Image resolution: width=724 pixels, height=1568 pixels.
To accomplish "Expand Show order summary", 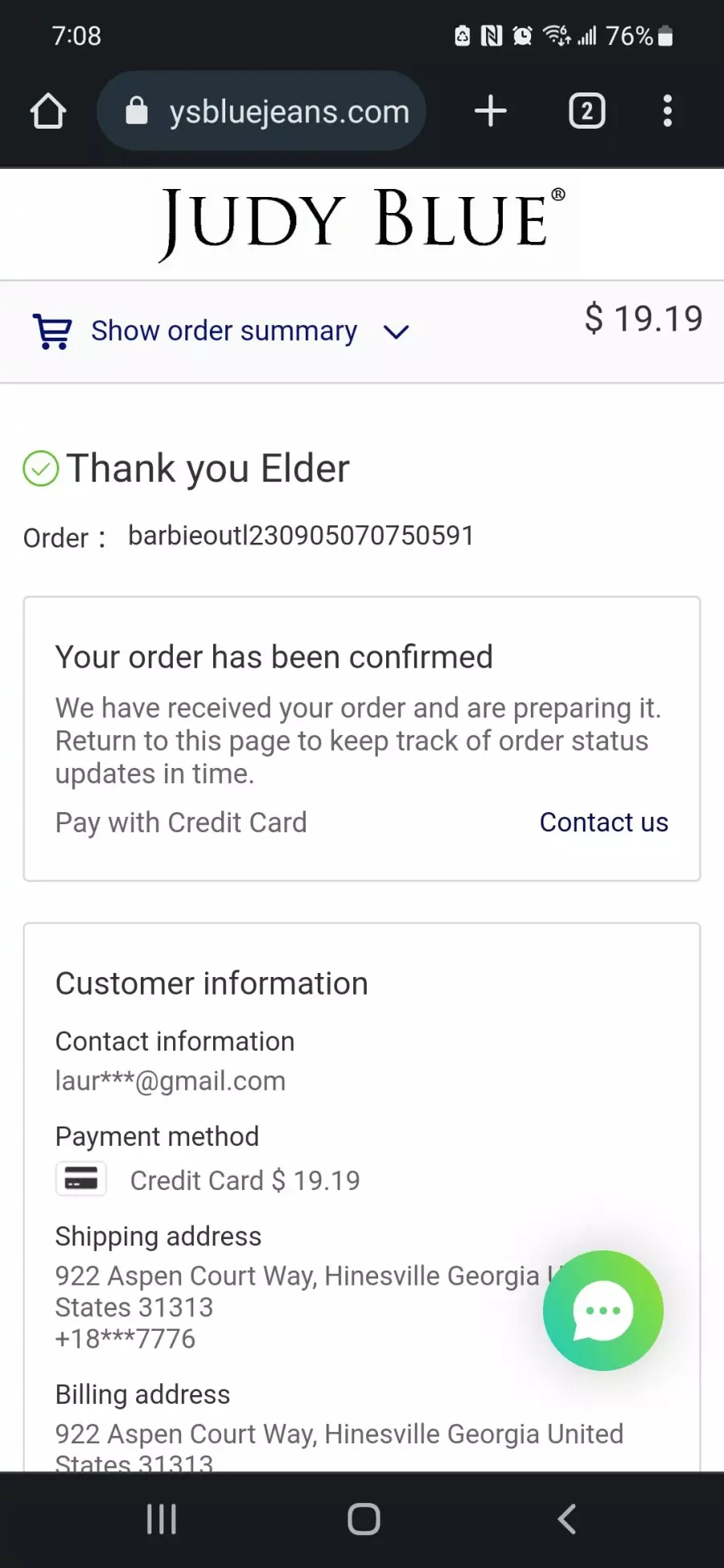I will [224, 330].
